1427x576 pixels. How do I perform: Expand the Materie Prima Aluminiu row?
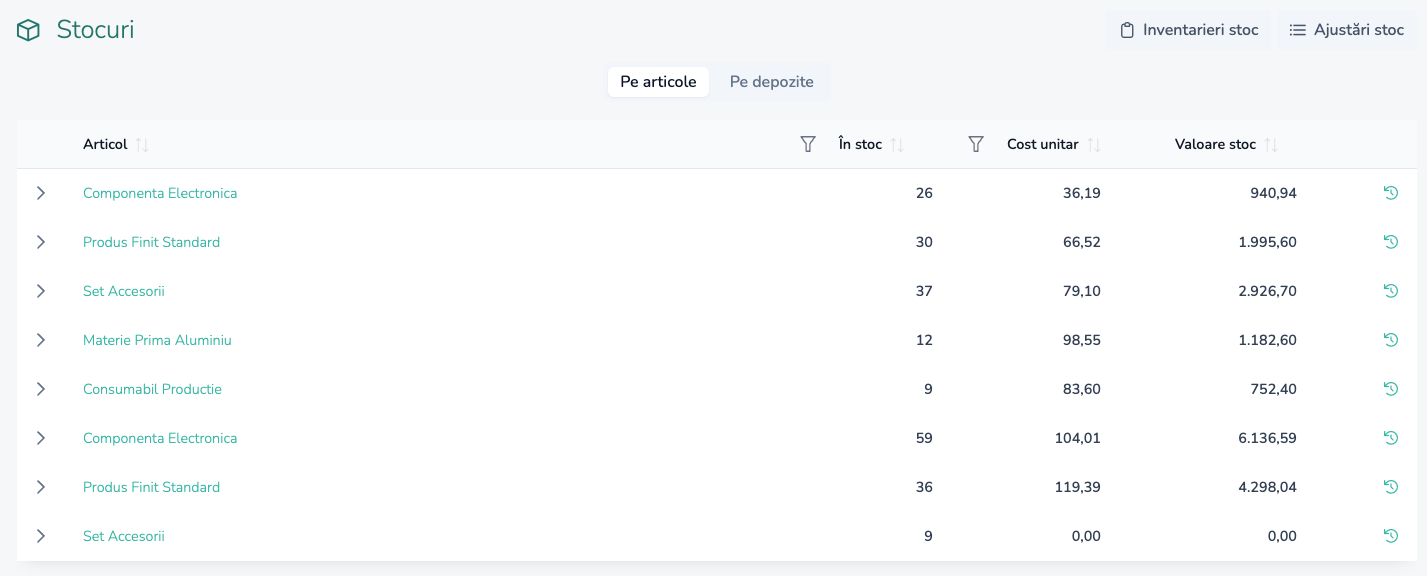tap(41, 340)
